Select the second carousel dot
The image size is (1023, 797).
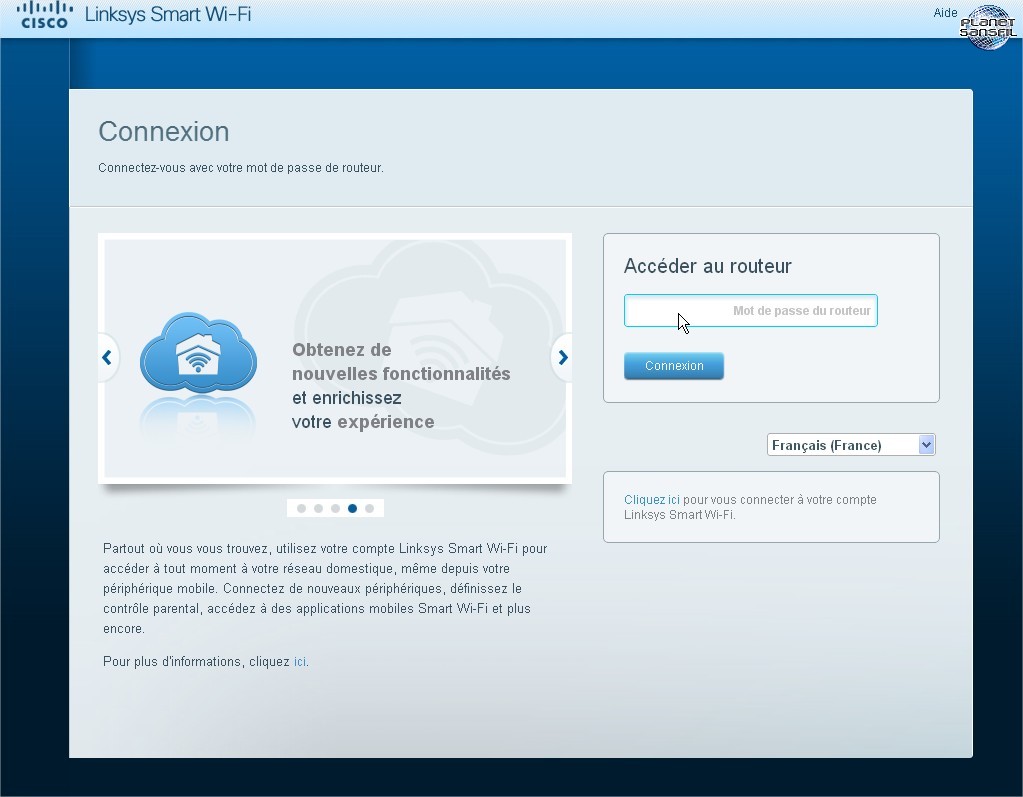(x=318, y=508)
